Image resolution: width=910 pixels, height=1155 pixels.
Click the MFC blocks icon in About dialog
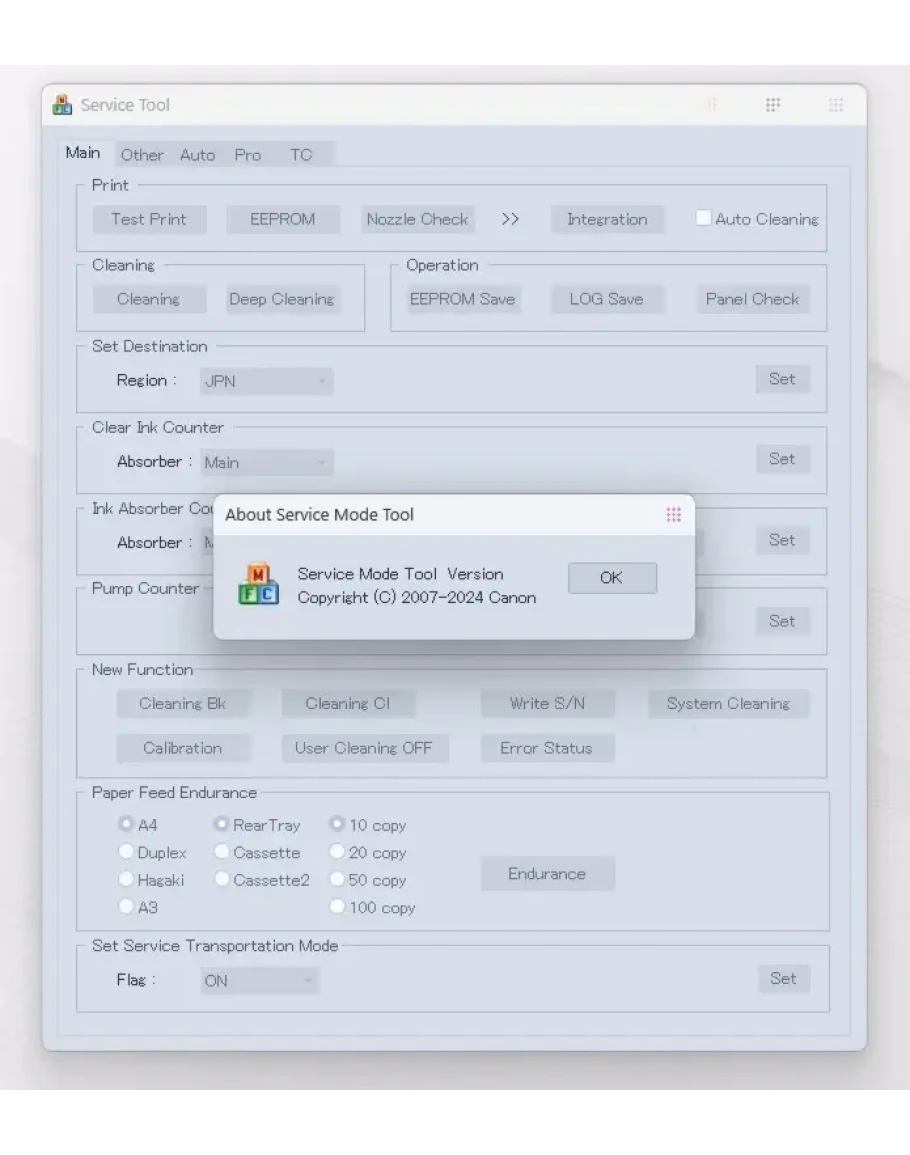(x=258, y=585)
